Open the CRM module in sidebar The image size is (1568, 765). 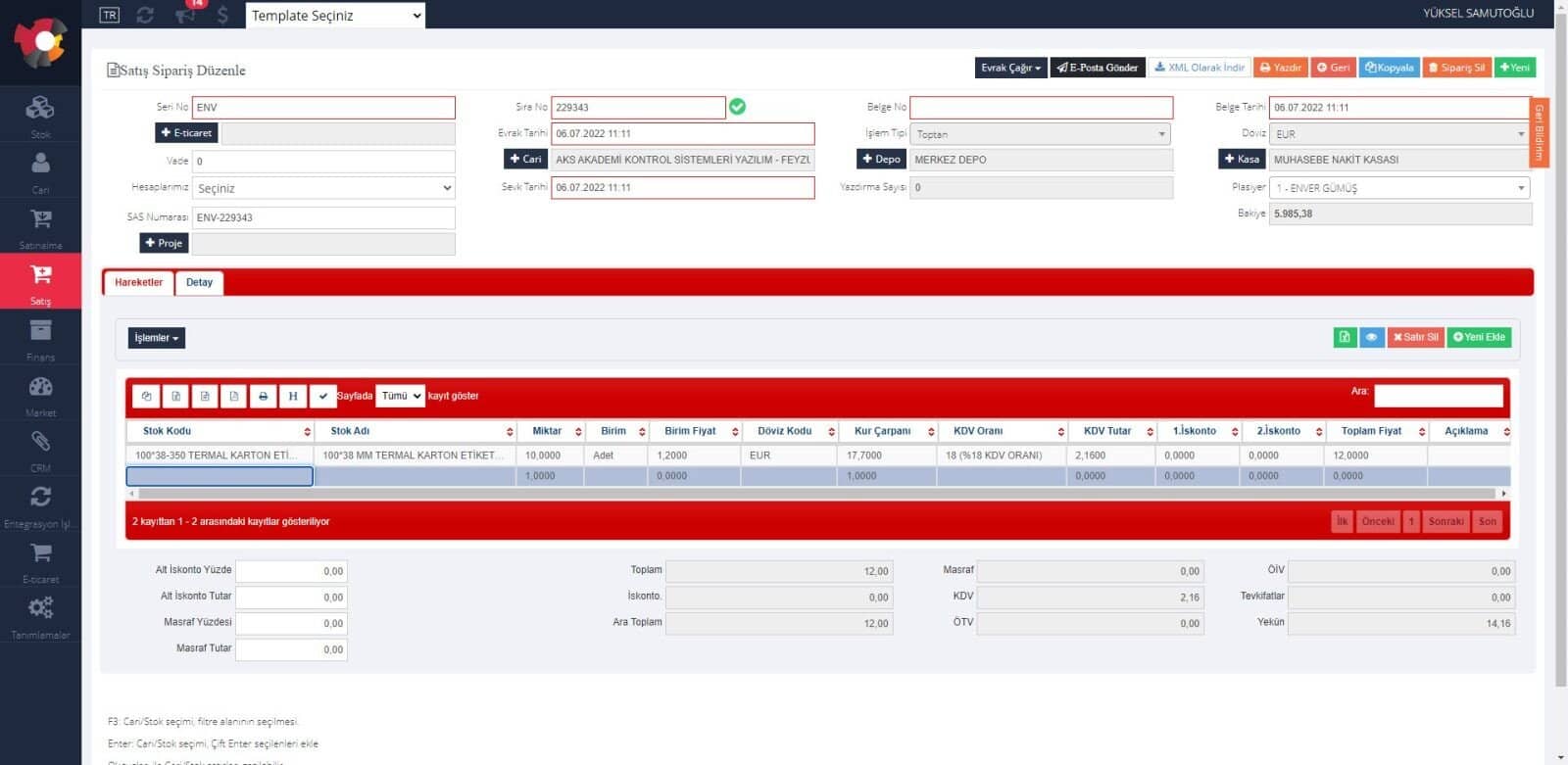click(40, 450)
